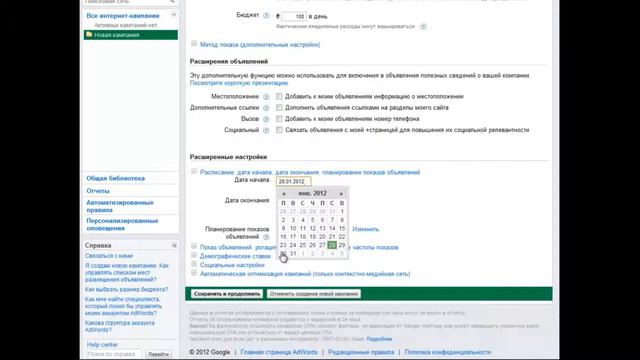Image resolution: width=640 pixels, height=360 pixels.
Task: Open the Help center link
Action: pyautogui.click(x=102, y=345)
